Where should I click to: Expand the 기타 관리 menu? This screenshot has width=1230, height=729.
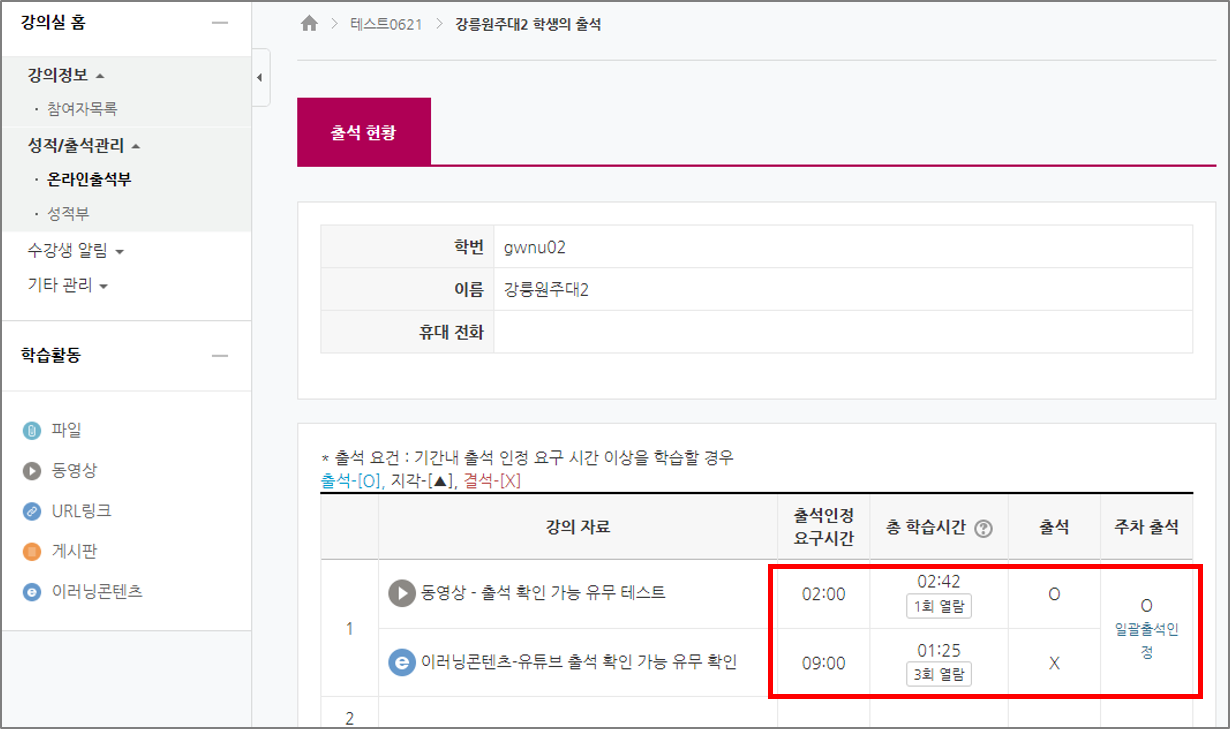point(67,286)
